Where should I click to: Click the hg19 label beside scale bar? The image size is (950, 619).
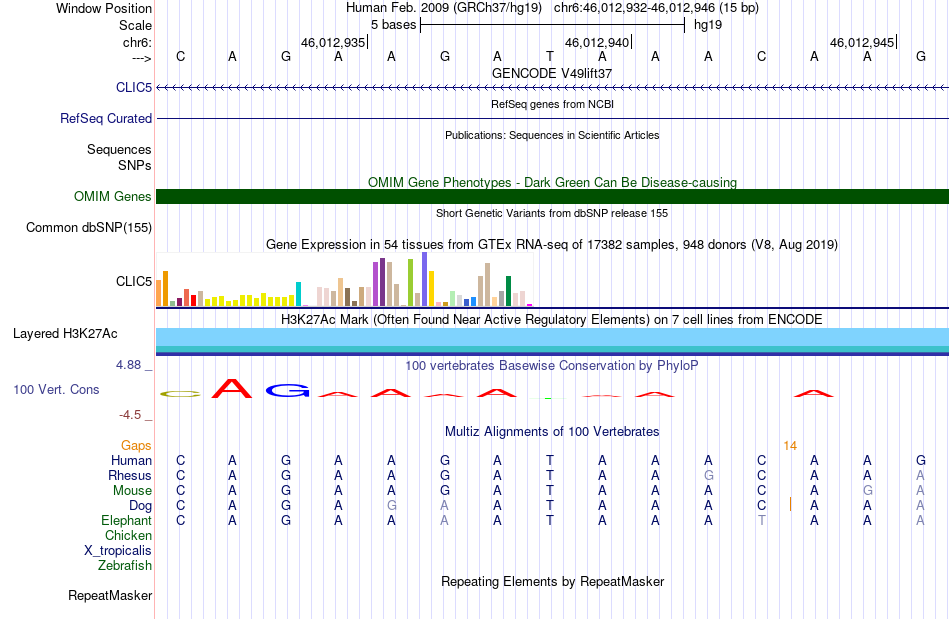[x=708, y=25]
